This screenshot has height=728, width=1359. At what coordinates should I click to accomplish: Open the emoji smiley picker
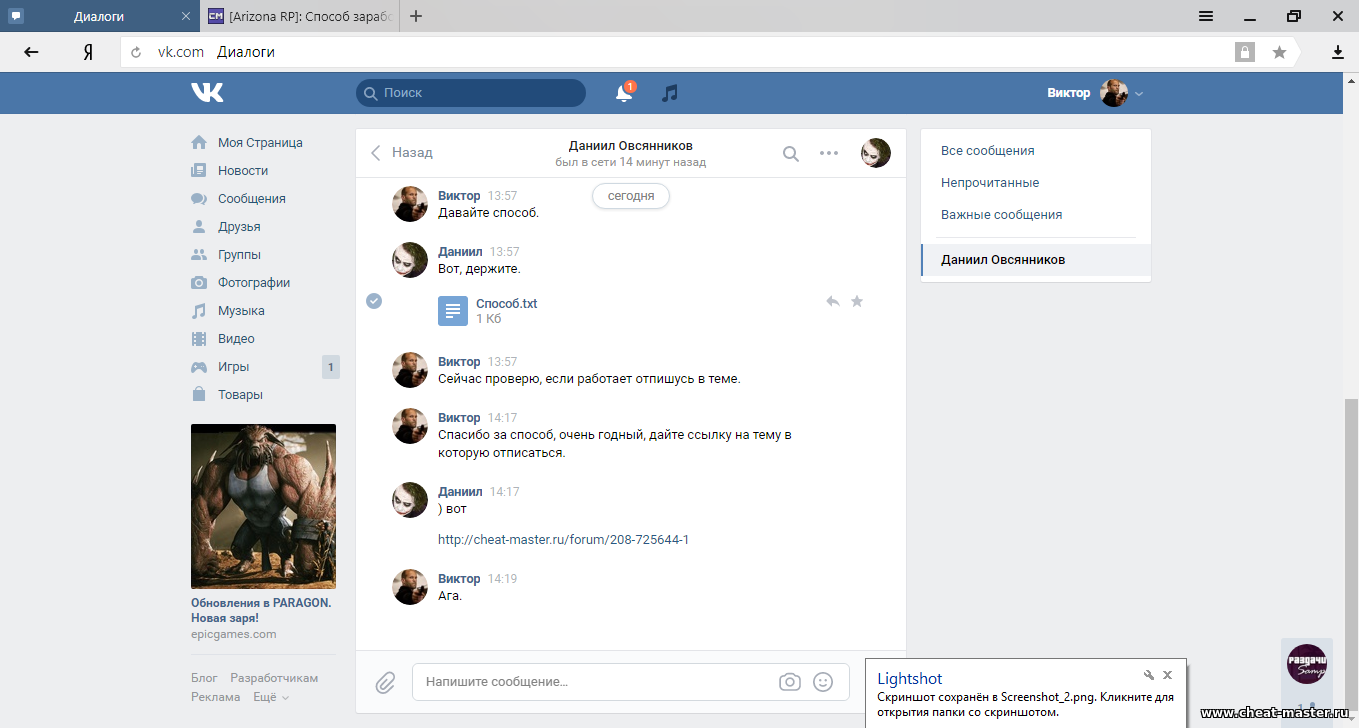pos(823,682)
